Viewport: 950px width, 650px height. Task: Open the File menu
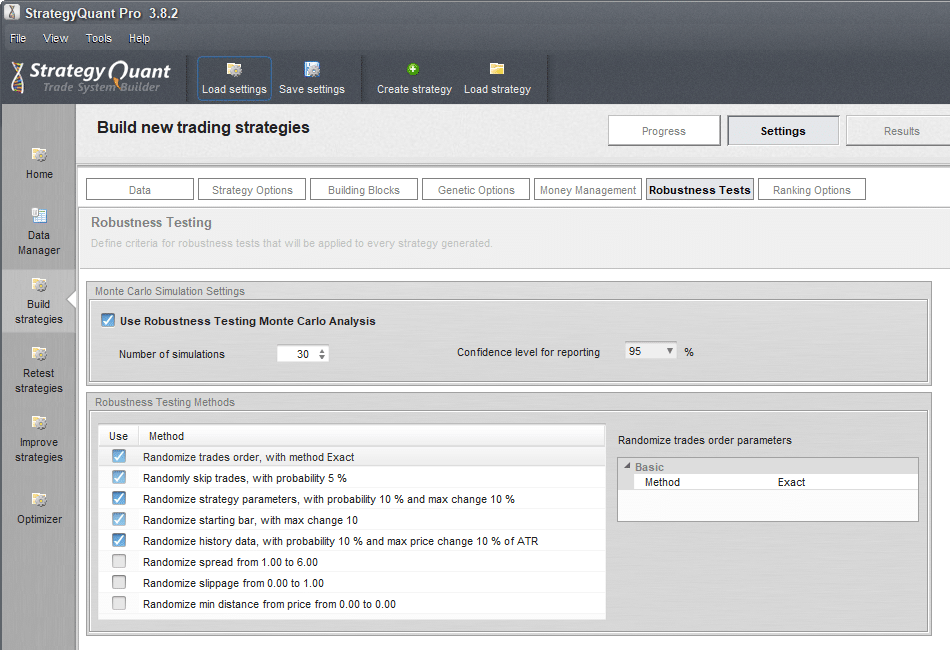tap(18, 38)
